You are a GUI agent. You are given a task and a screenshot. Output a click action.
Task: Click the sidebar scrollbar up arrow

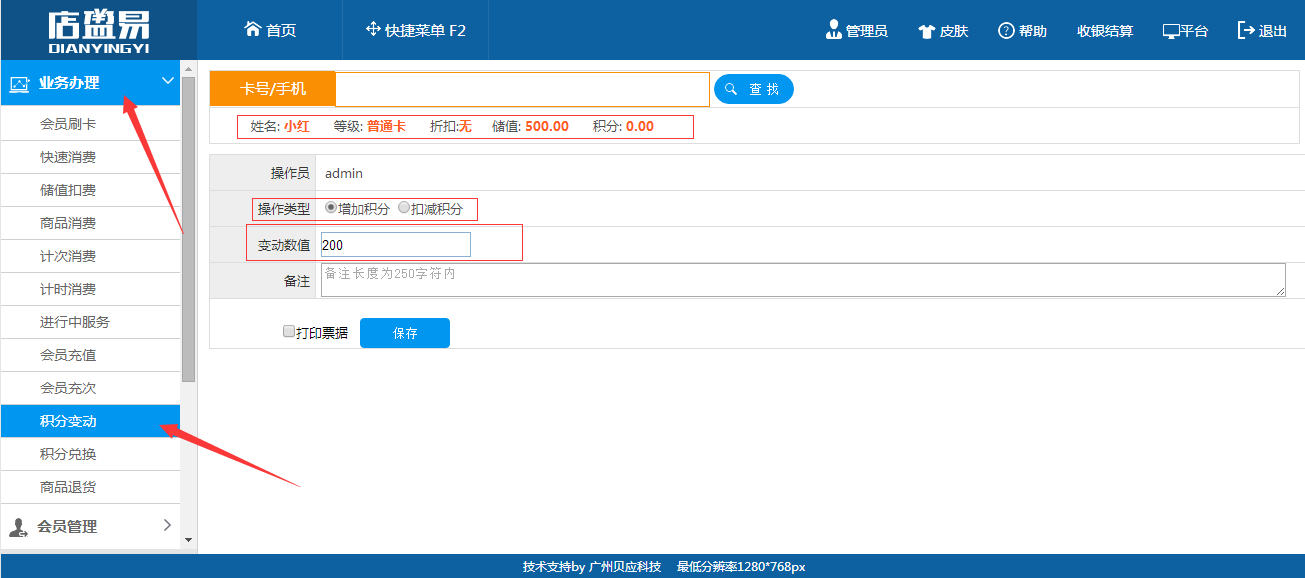point(188,69)
